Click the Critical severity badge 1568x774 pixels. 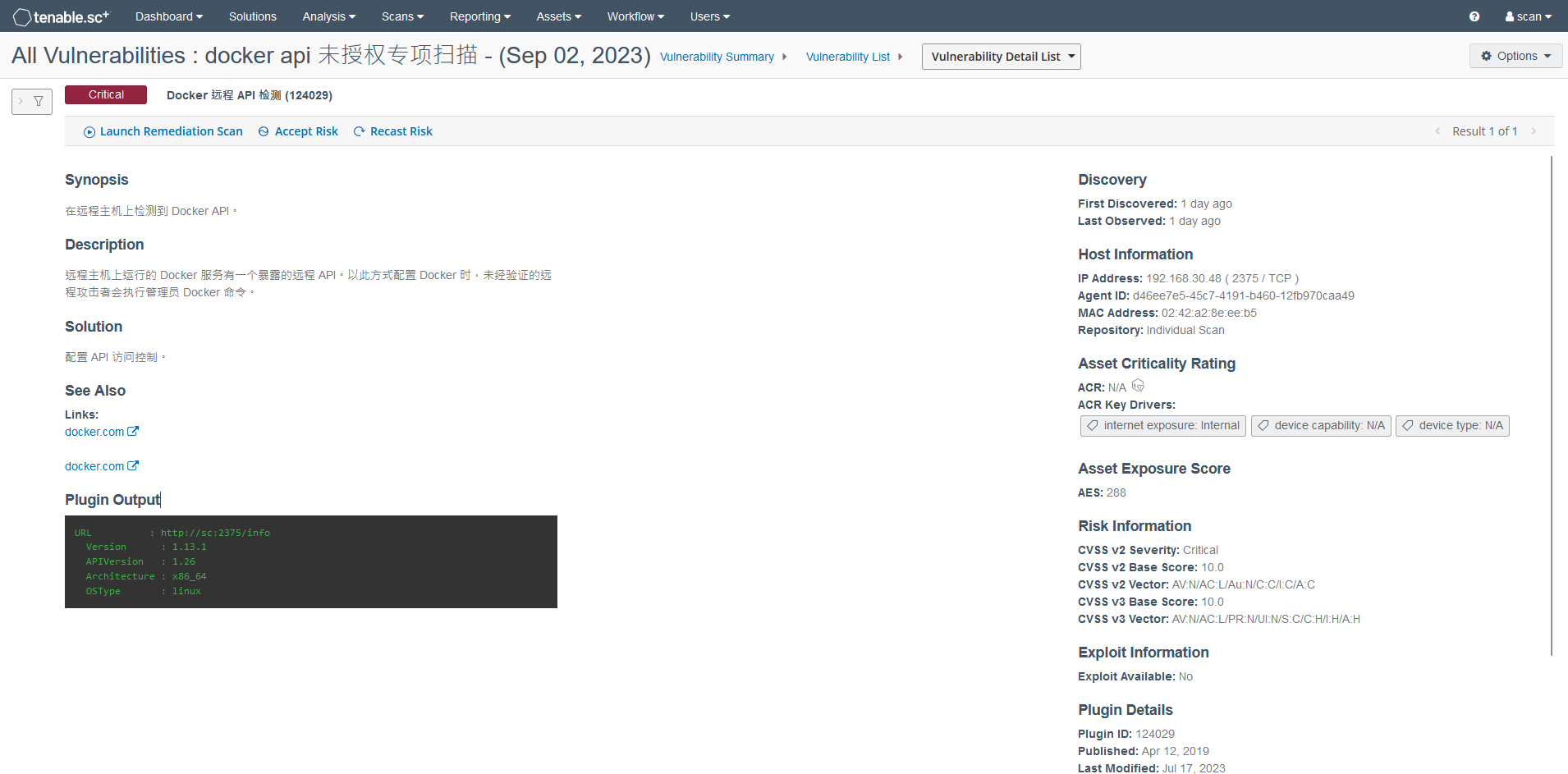[105, 94]
